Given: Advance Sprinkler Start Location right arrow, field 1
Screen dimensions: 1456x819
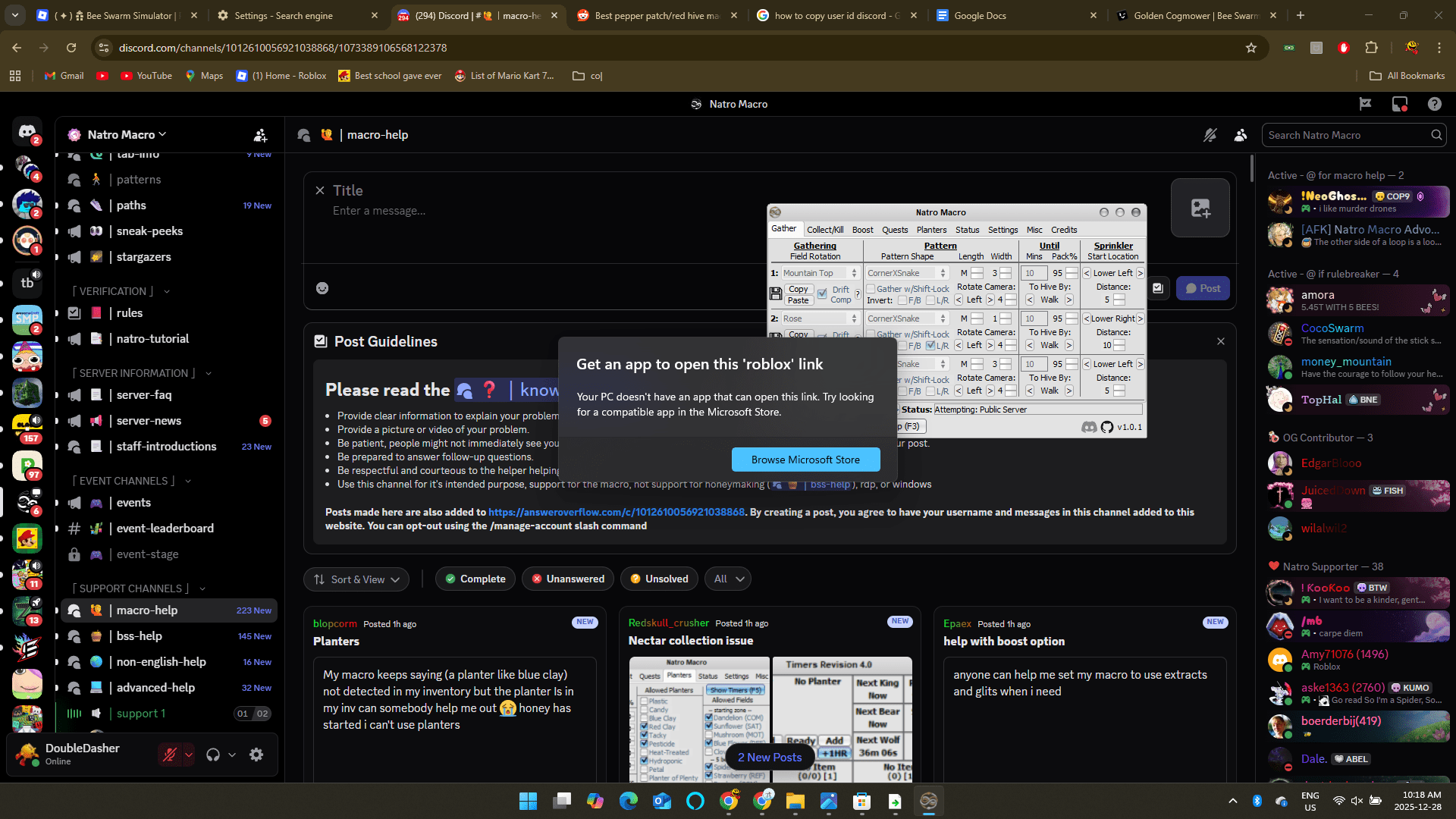Looking at the screenshot, I should (1140, 273).
